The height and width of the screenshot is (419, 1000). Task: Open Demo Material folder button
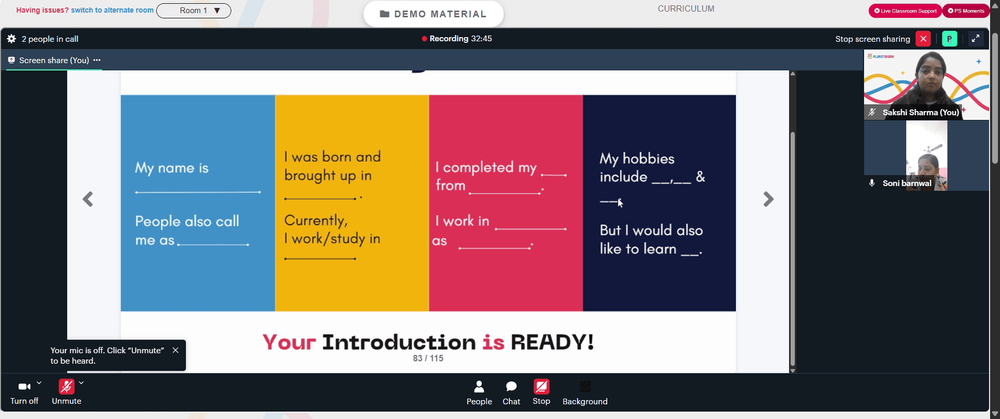pyautogui.click(x=433, y=14)
